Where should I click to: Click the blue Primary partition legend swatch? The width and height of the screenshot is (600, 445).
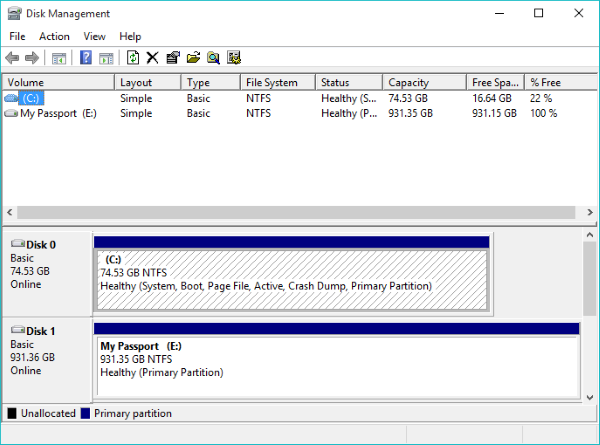point(85,413)
